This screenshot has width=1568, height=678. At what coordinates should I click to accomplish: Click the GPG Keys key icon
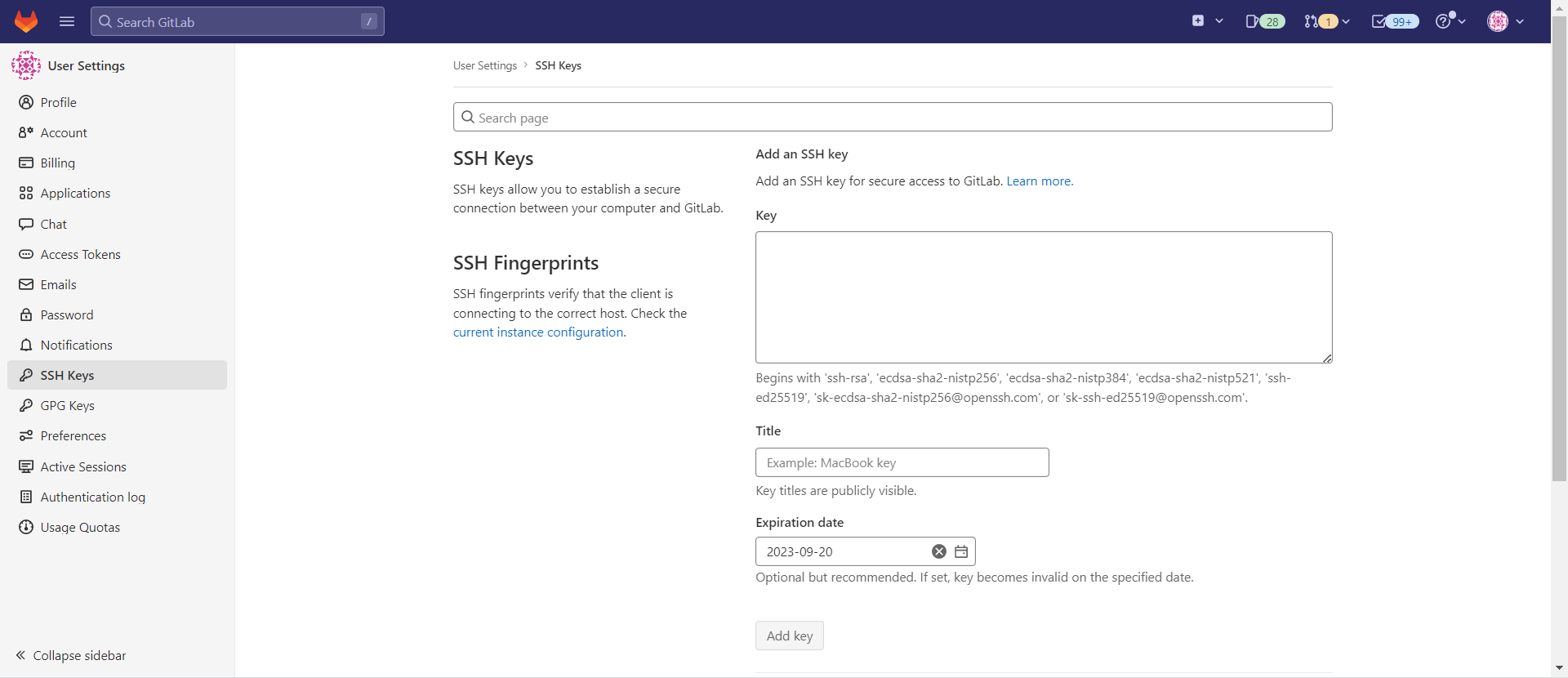pos(26,405)
